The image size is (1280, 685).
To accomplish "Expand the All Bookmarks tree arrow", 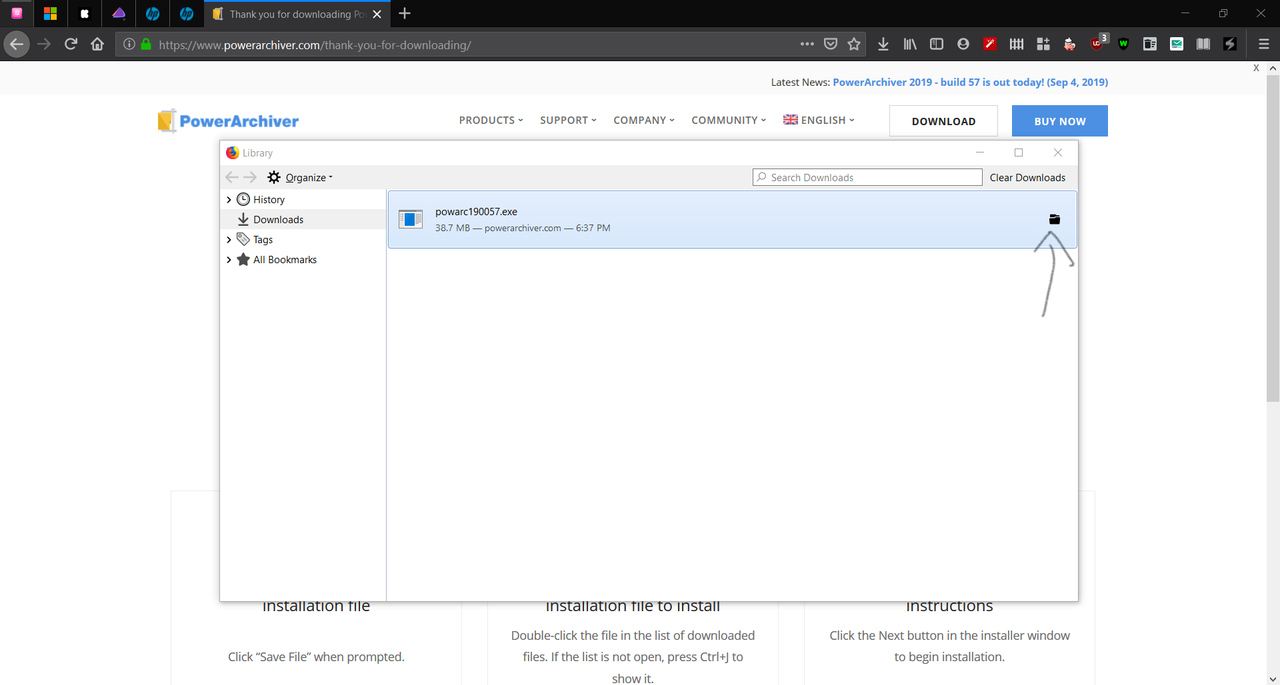I will (229, 260).
